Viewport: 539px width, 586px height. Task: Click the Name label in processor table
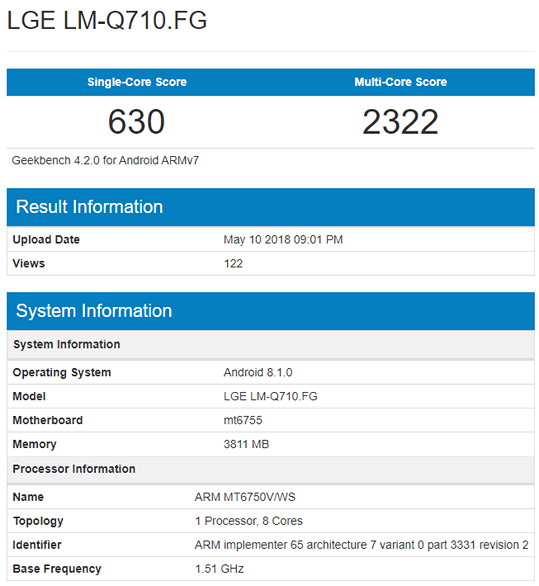28,497
